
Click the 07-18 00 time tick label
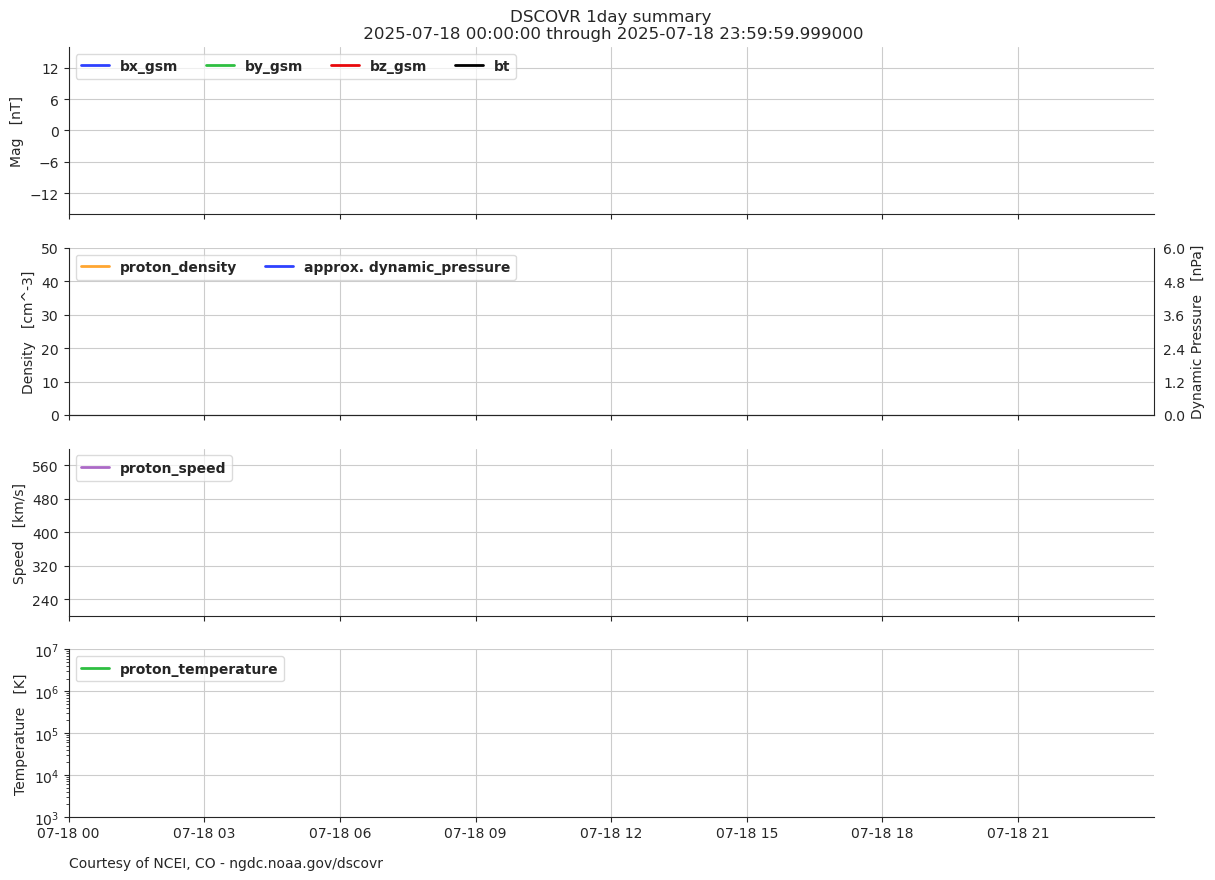(69, 834)
